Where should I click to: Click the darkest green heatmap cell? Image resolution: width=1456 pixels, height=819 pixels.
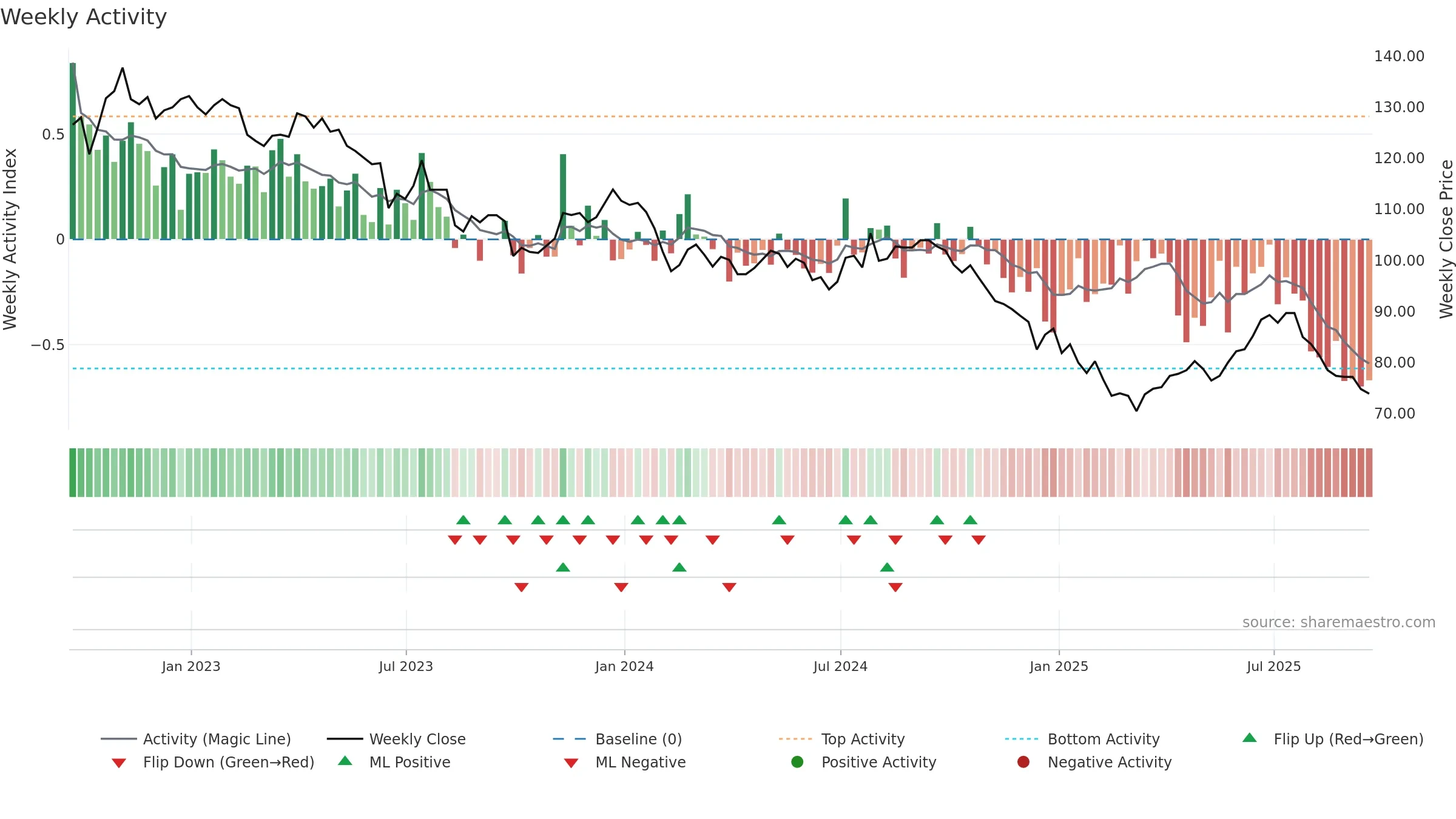[x=73, y=473]
